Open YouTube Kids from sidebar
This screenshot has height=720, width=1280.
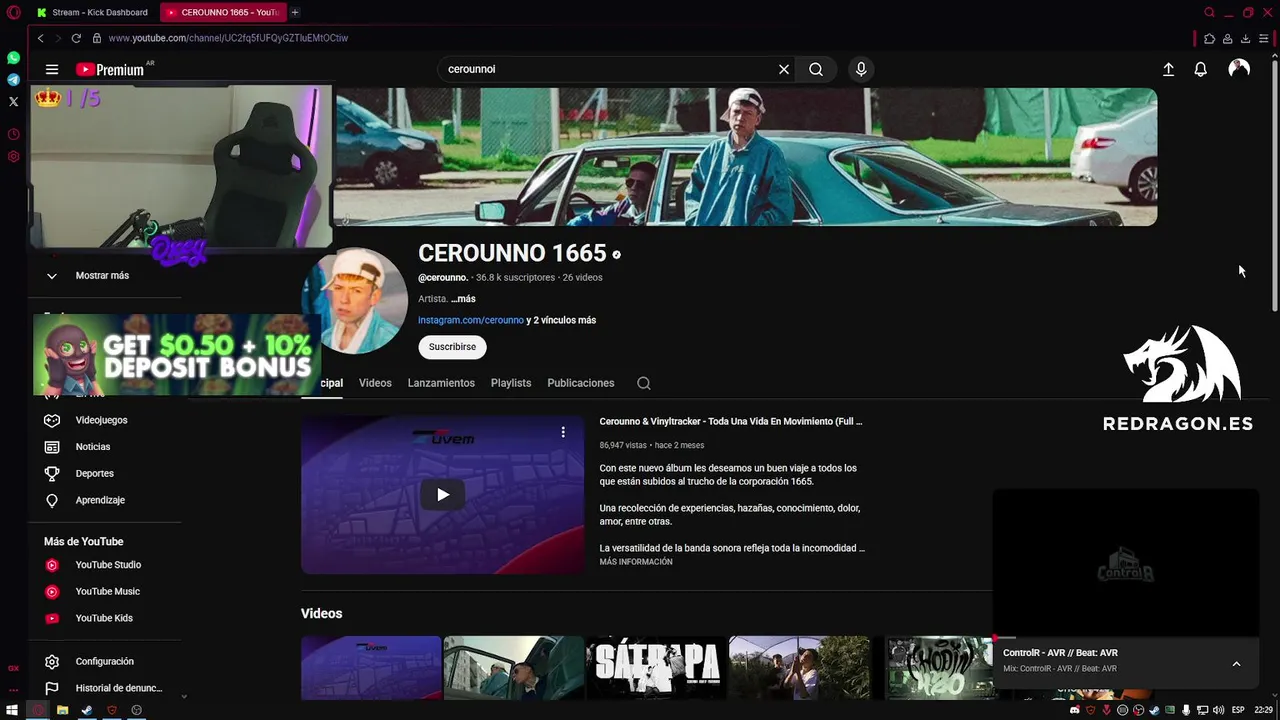(104, 618)
